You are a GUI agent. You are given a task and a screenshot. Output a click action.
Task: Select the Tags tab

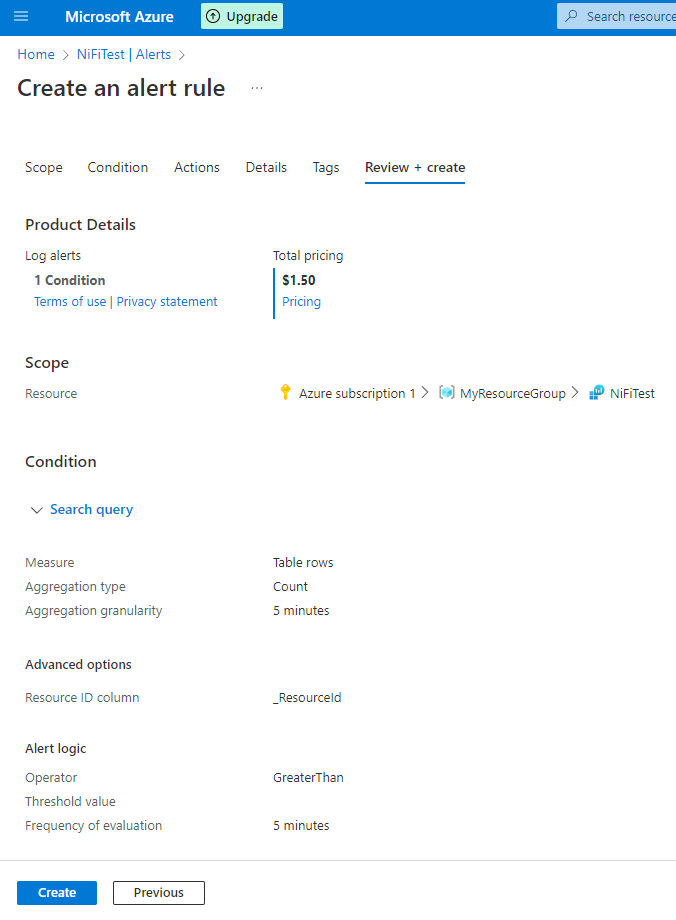[326, 168]
